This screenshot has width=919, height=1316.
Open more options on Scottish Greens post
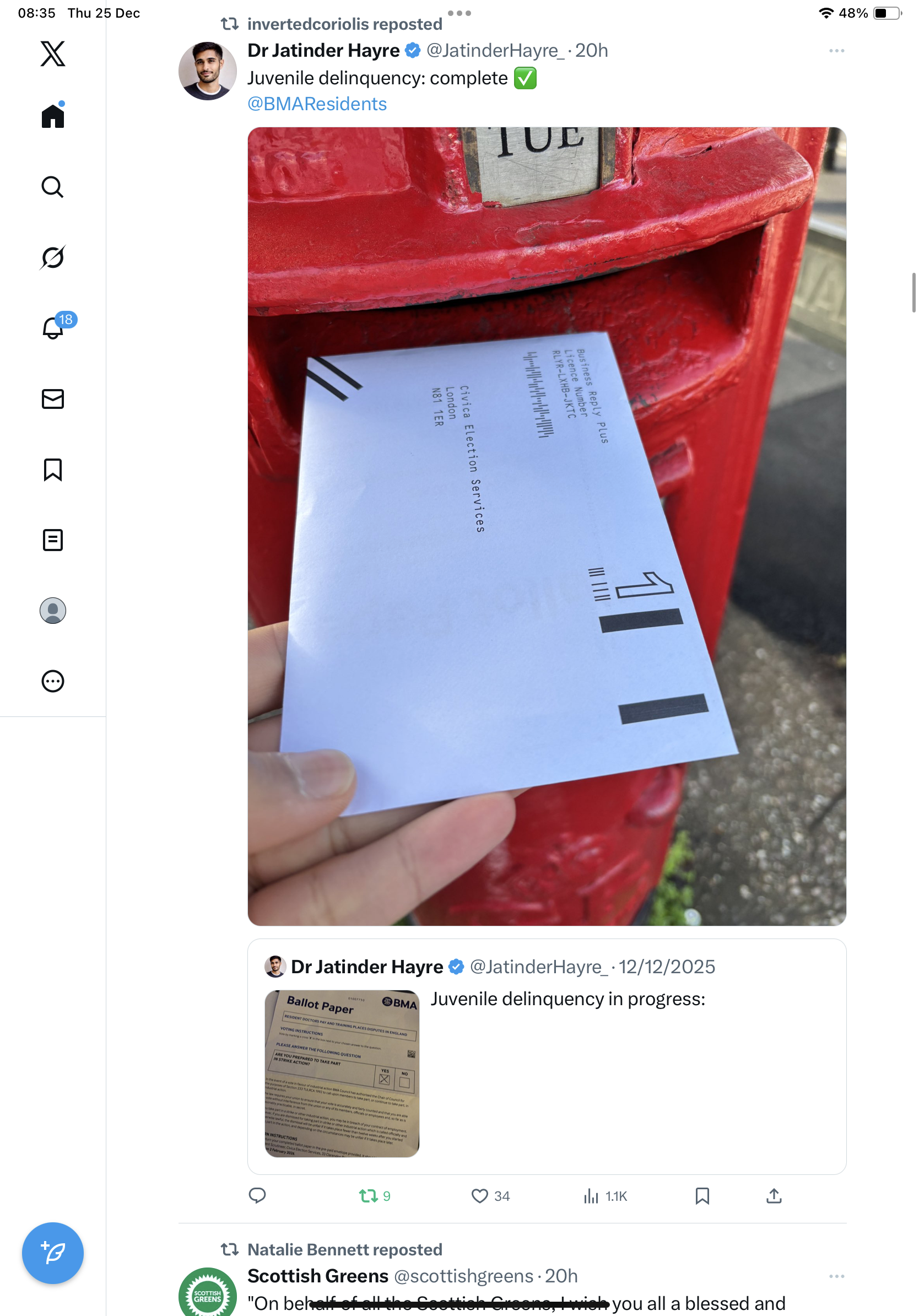[836, 1276]
